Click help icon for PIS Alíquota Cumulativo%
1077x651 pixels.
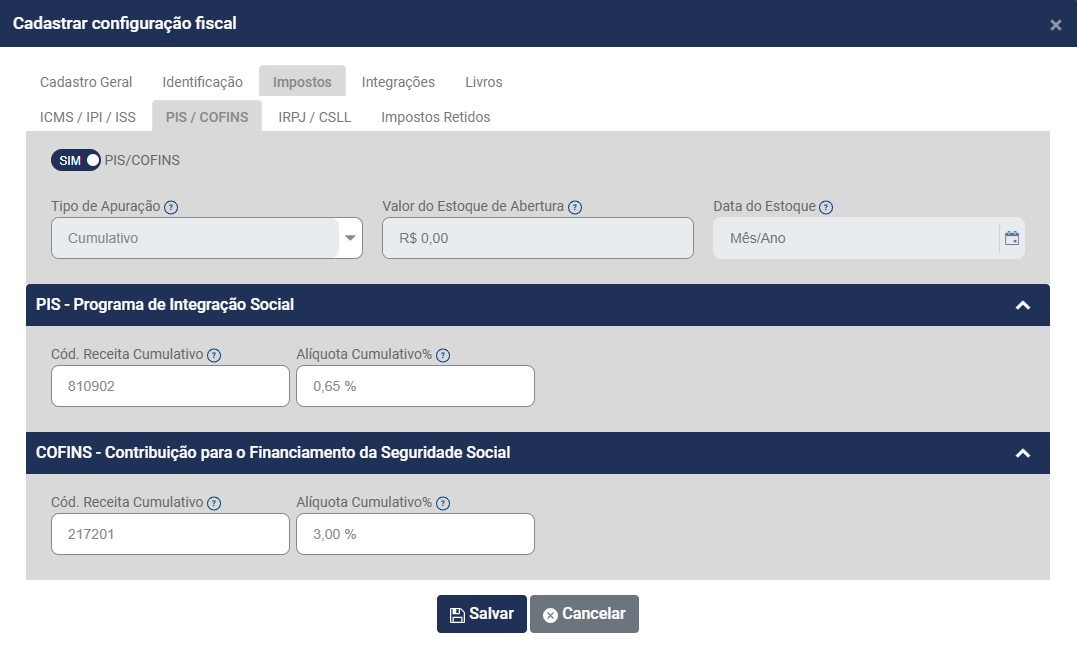tap(443, 355)
